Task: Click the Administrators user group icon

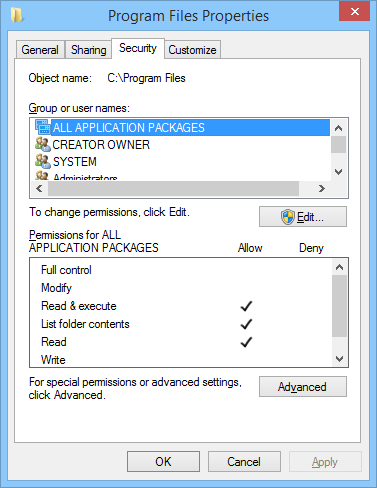Action: coord(43,175)
